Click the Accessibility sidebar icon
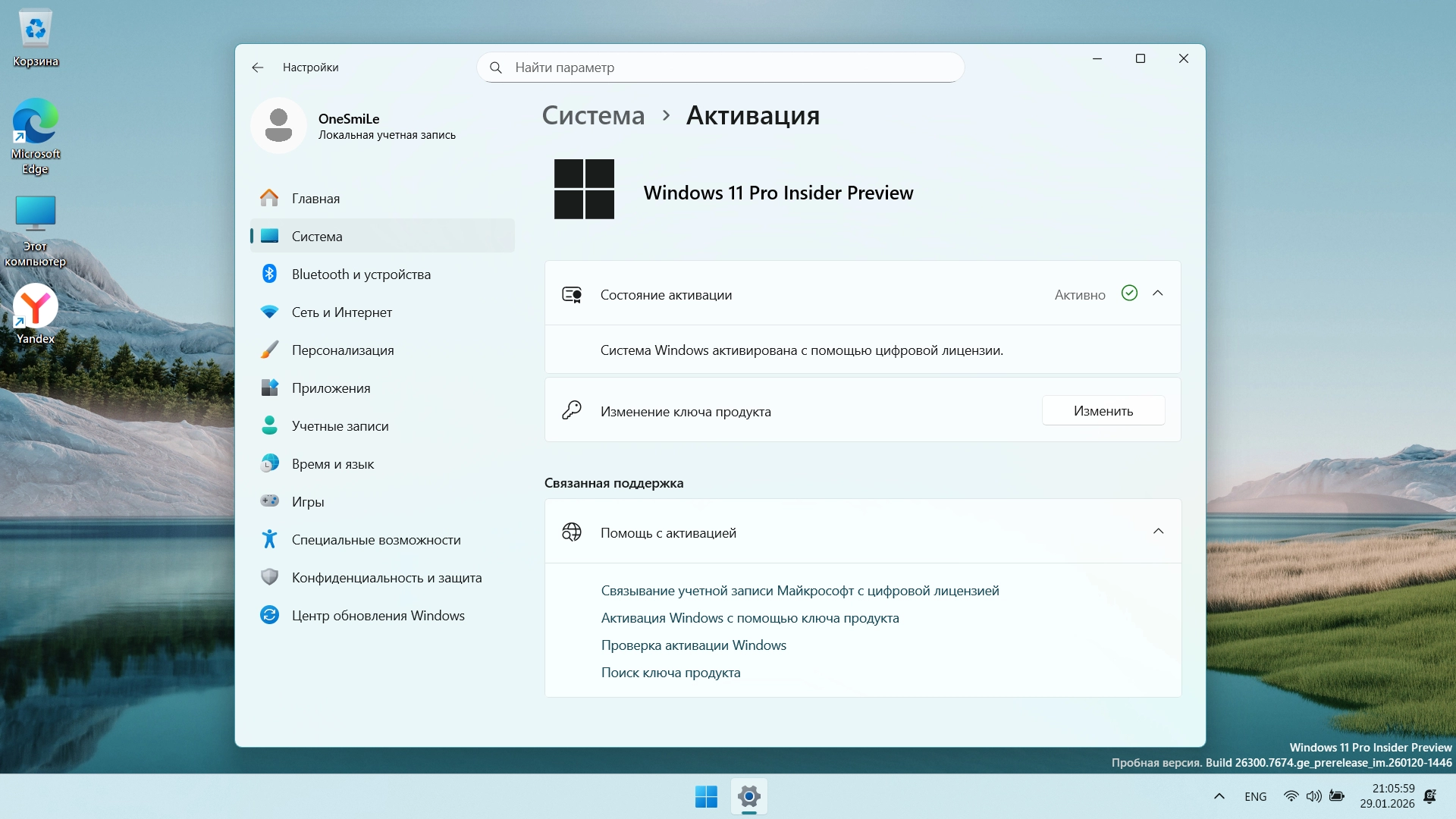This screenshot has height=819, width=1456. click(x=269, y=539)
